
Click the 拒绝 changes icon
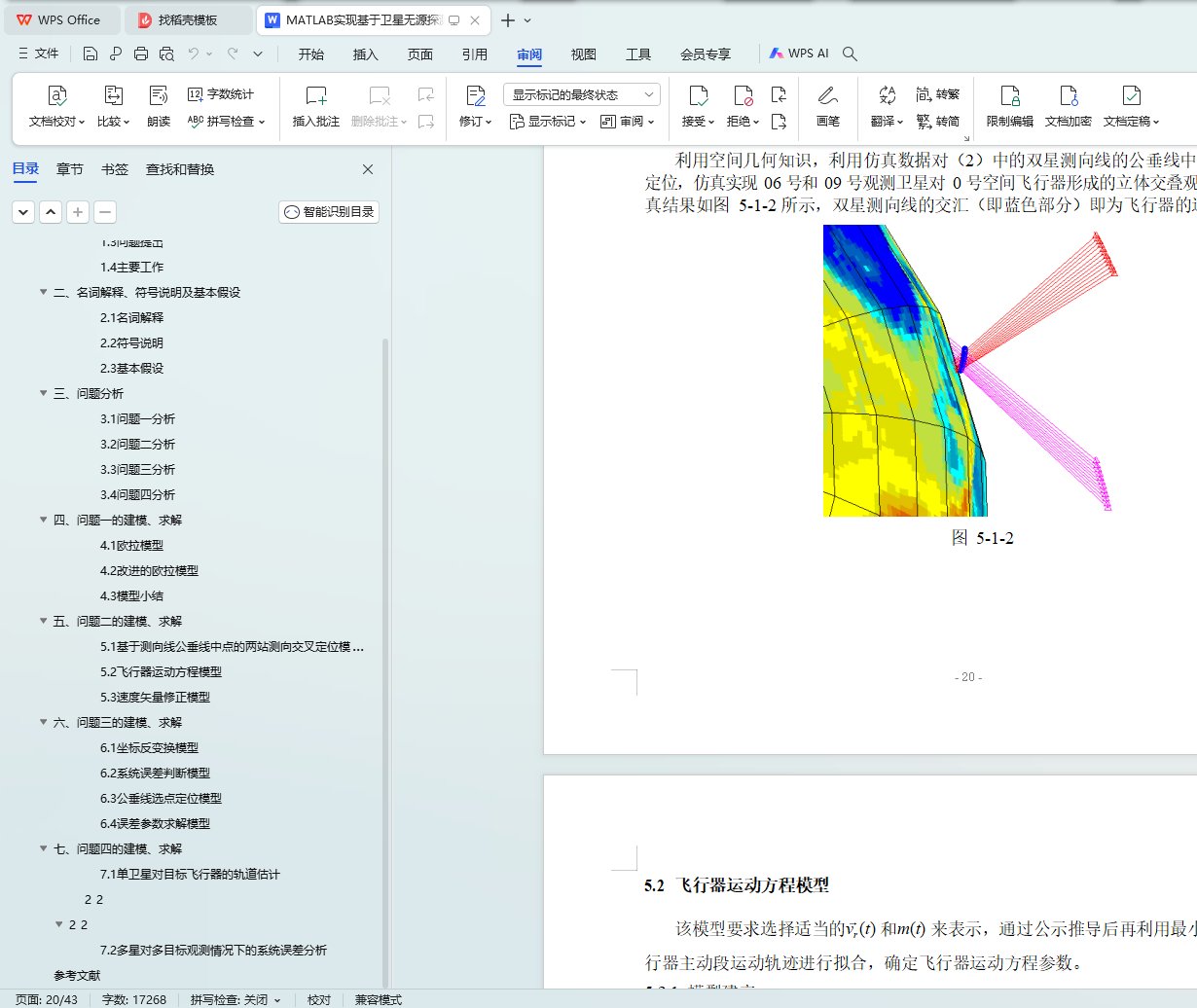[744, 95]
